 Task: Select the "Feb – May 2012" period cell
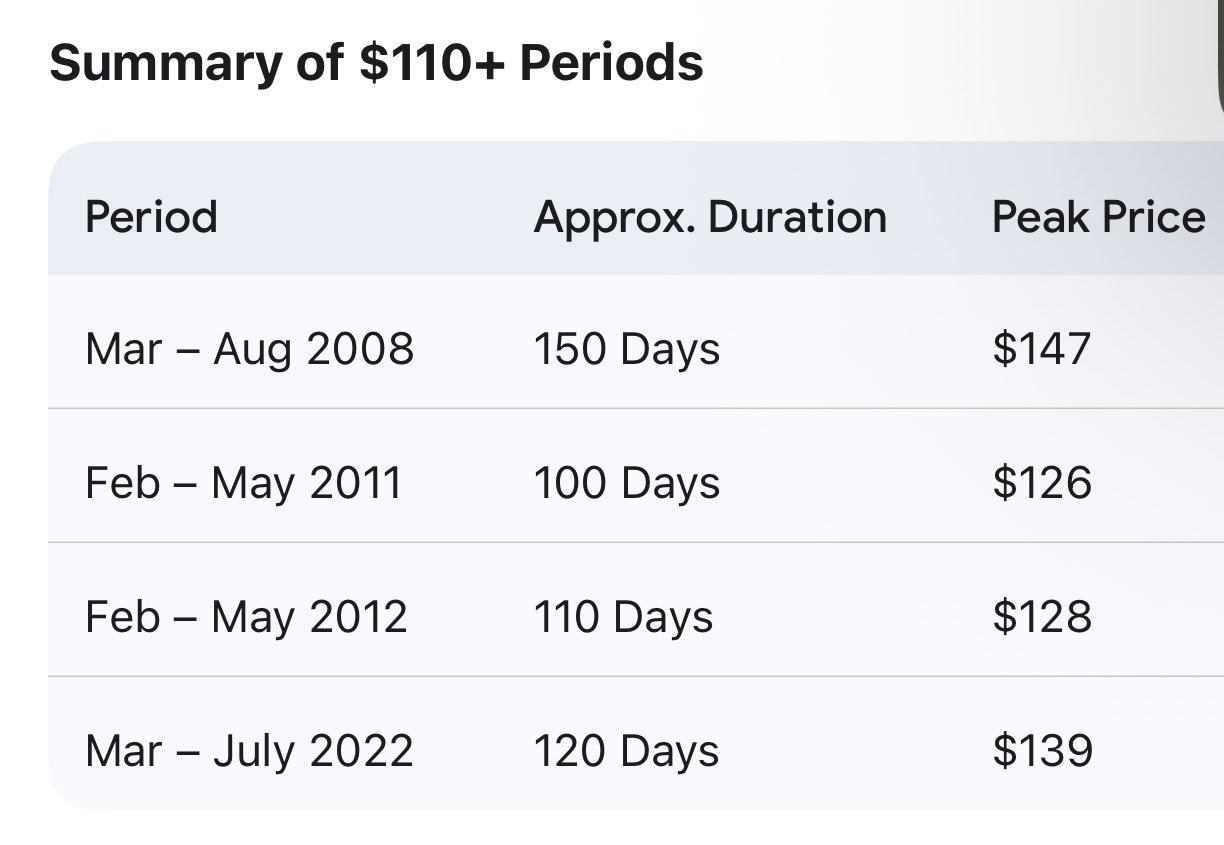pyautogui.click(x=246, y=617)
